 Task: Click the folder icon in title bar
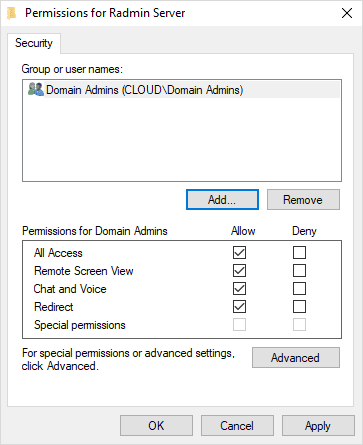(12, 13)
